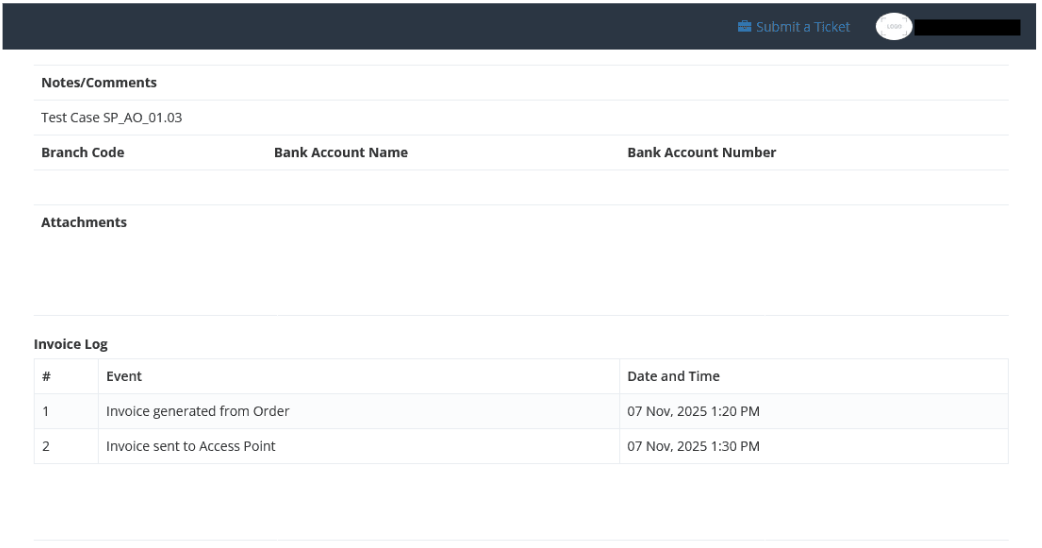Click the Attachments section heading
Viewport: 1042px width, 548px height.
click(x=84, y=222)
